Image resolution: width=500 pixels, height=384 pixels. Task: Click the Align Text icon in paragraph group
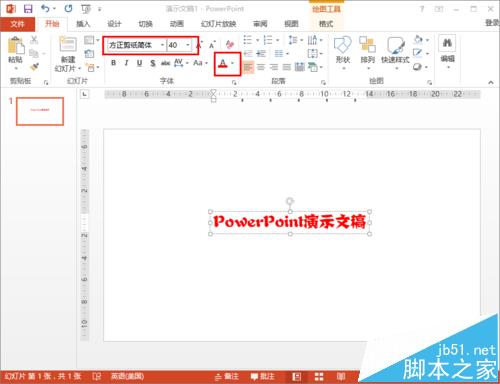click(312, 53)
